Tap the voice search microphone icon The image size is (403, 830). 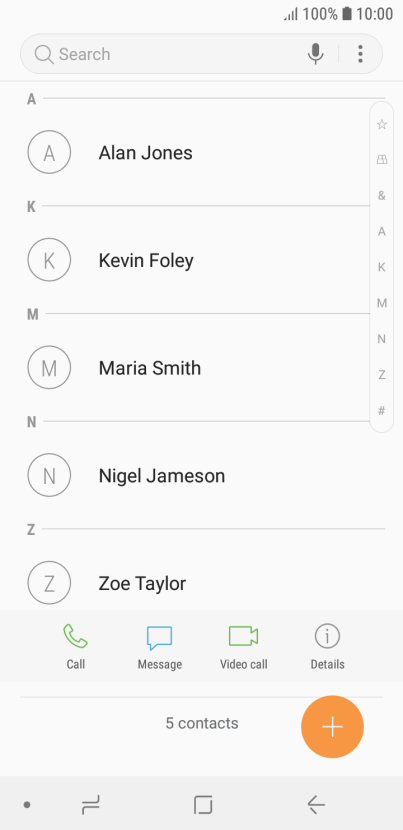tap(316, 53)
